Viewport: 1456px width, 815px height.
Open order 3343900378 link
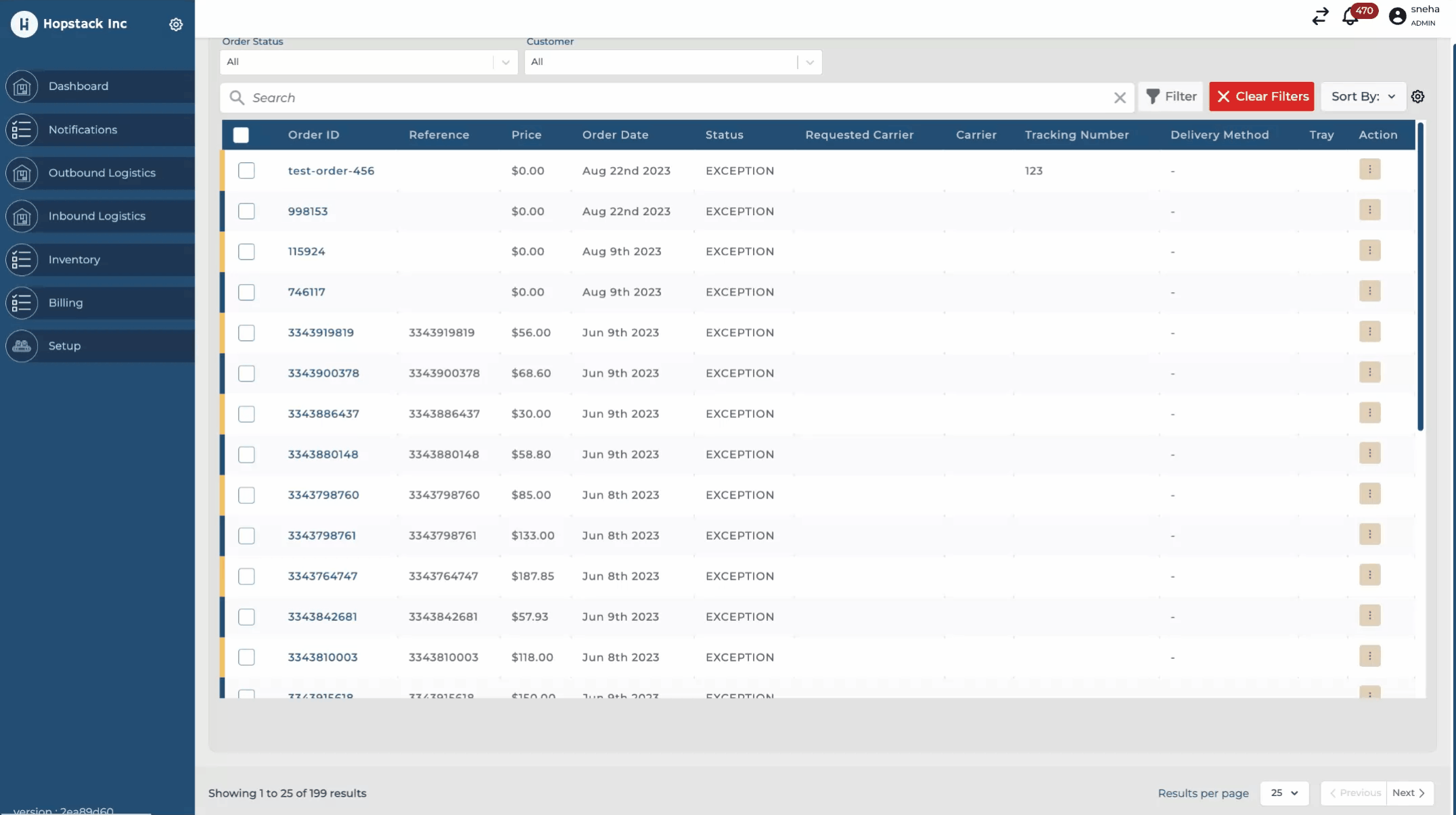[x=323, y=373]
